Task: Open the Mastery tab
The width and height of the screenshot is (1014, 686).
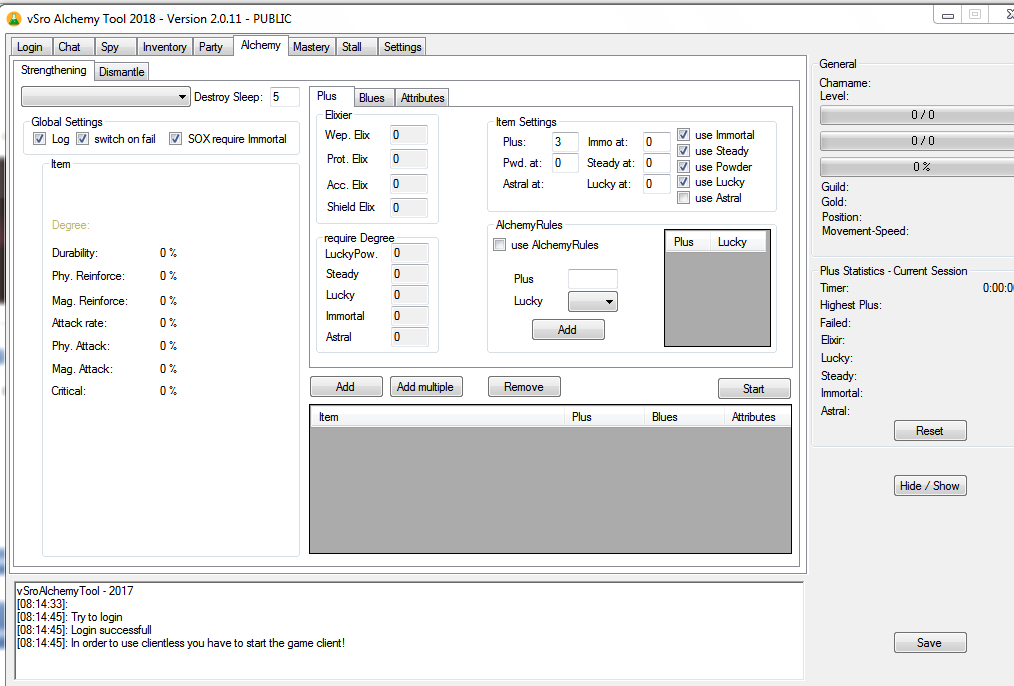Action: pyautogui.click(x=311, y=47)
